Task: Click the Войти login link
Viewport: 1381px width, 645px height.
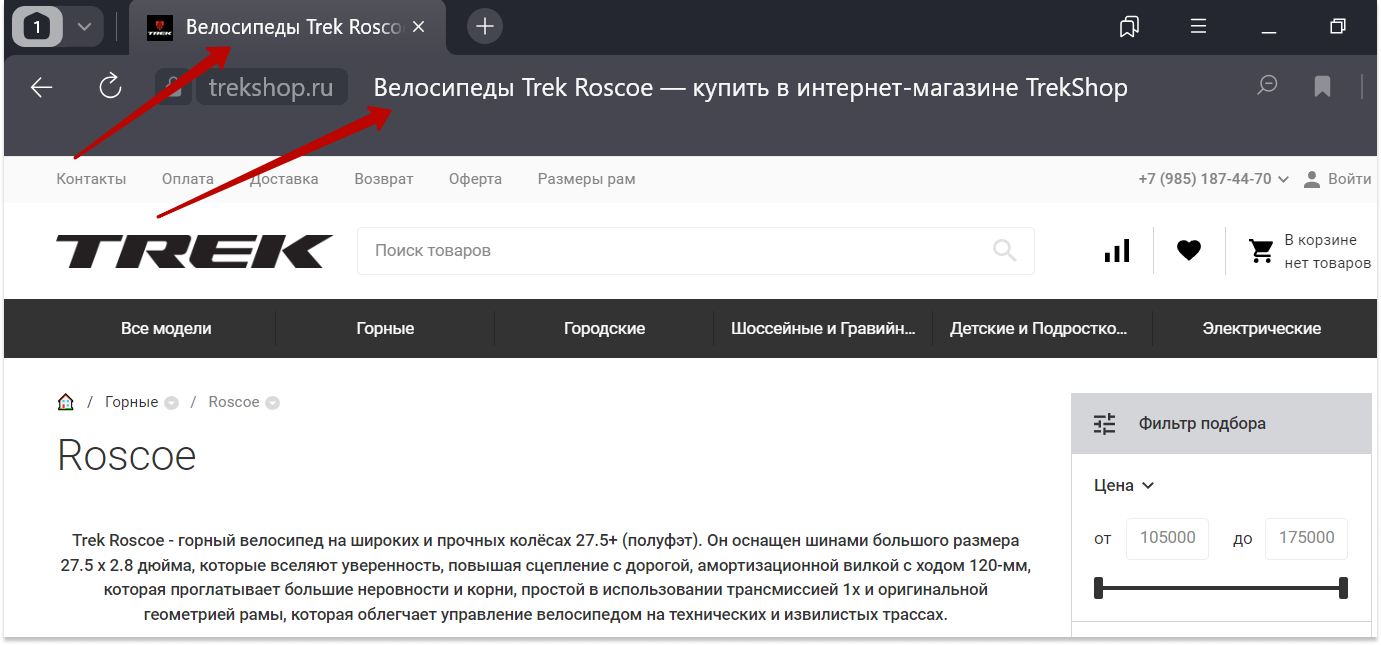Action: coord(1349,179)
